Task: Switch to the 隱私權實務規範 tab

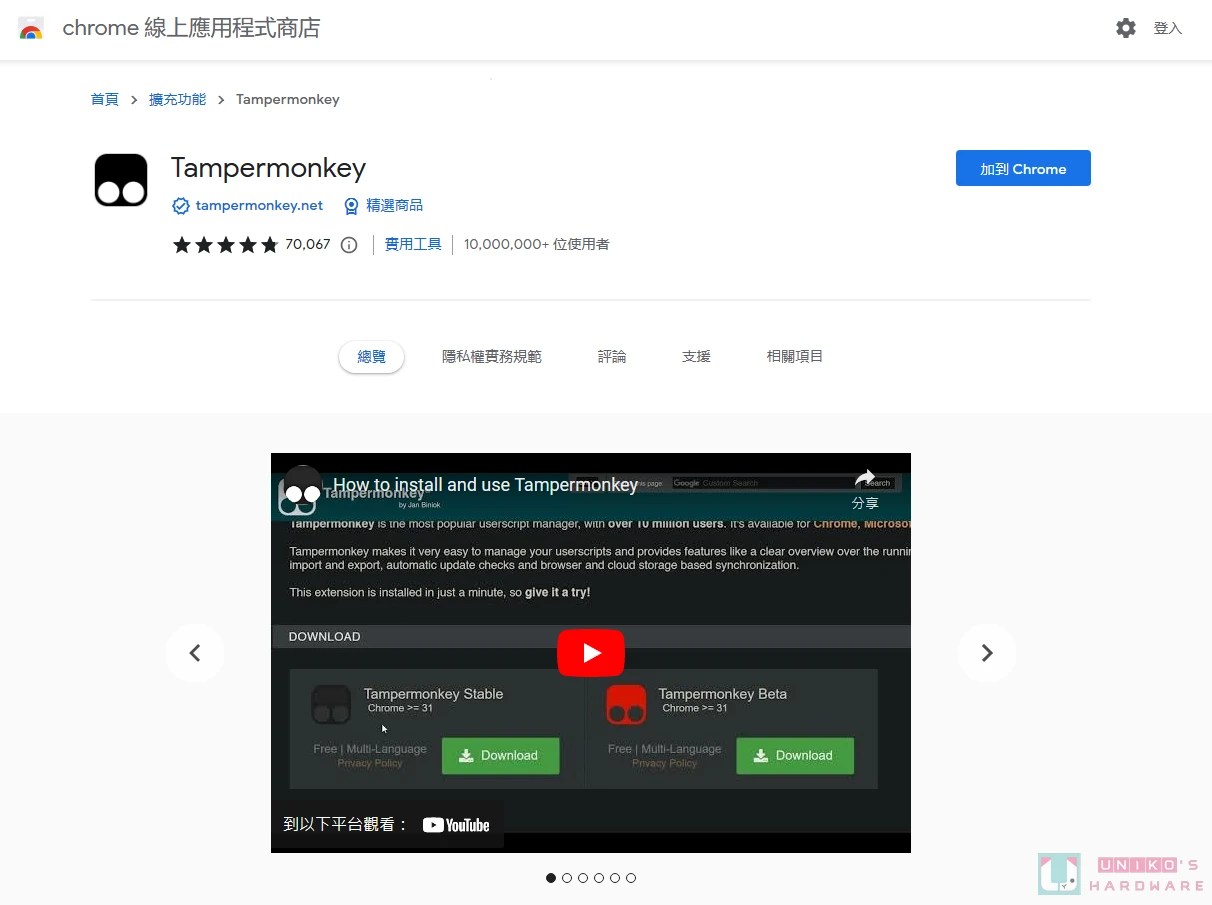Action: (492, 357)
